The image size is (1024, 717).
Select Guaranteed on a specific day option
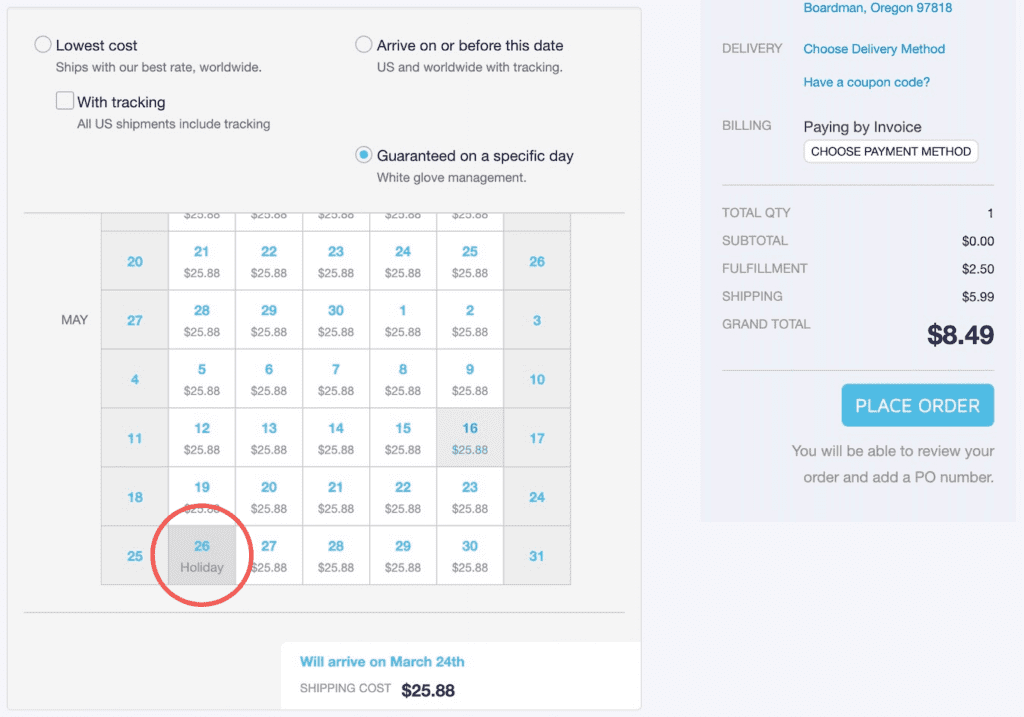coord(364,155)
